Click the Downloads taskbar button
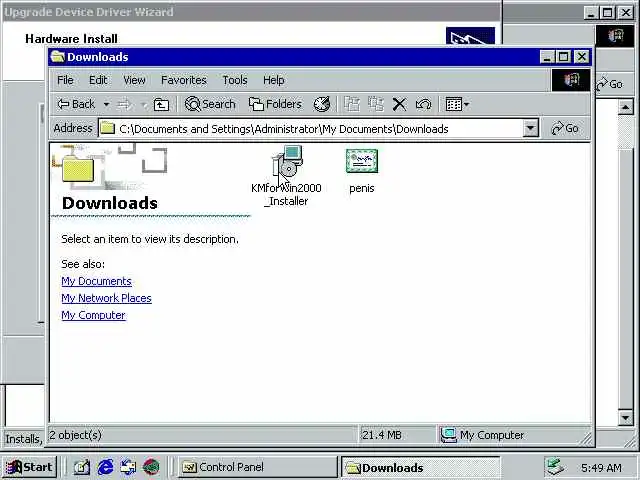 pos(420,467)
